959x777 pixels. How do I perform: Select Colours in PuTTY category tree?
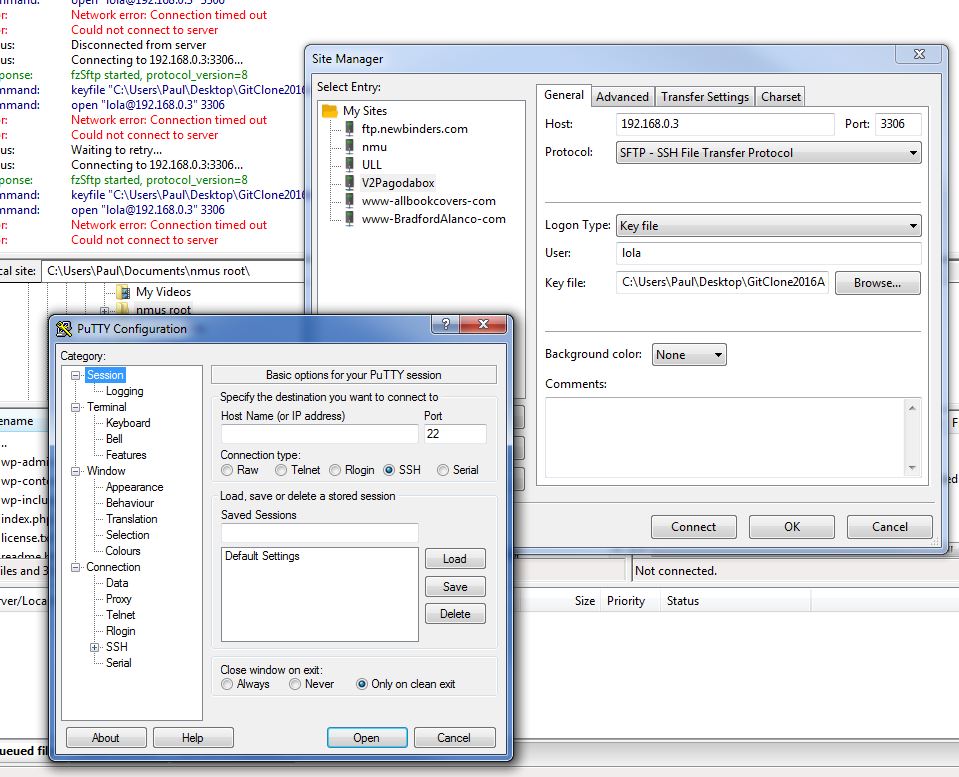coord(123,551)
